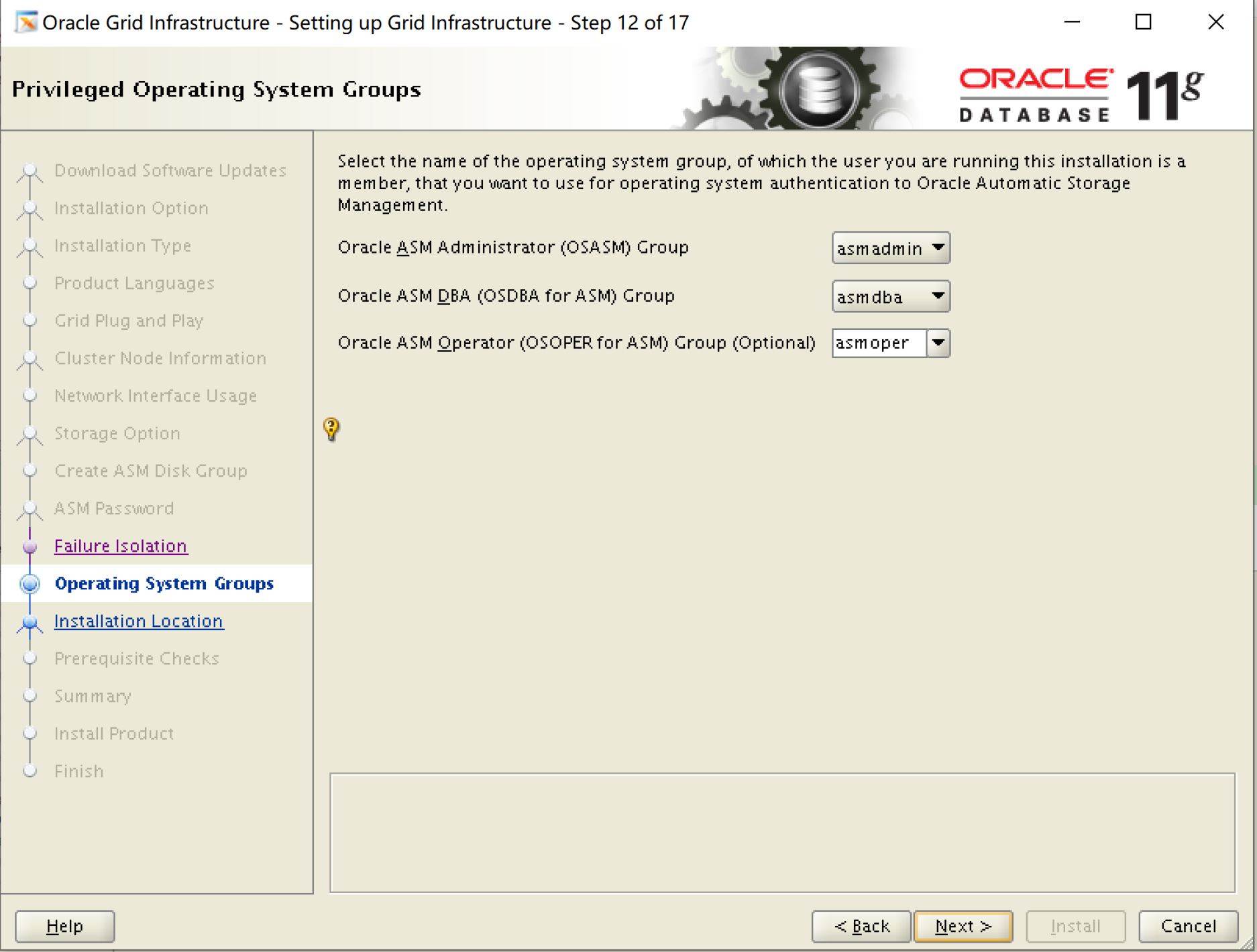Expand the OSOPER asmoper dropdown arrow

[x=938, y=343]
